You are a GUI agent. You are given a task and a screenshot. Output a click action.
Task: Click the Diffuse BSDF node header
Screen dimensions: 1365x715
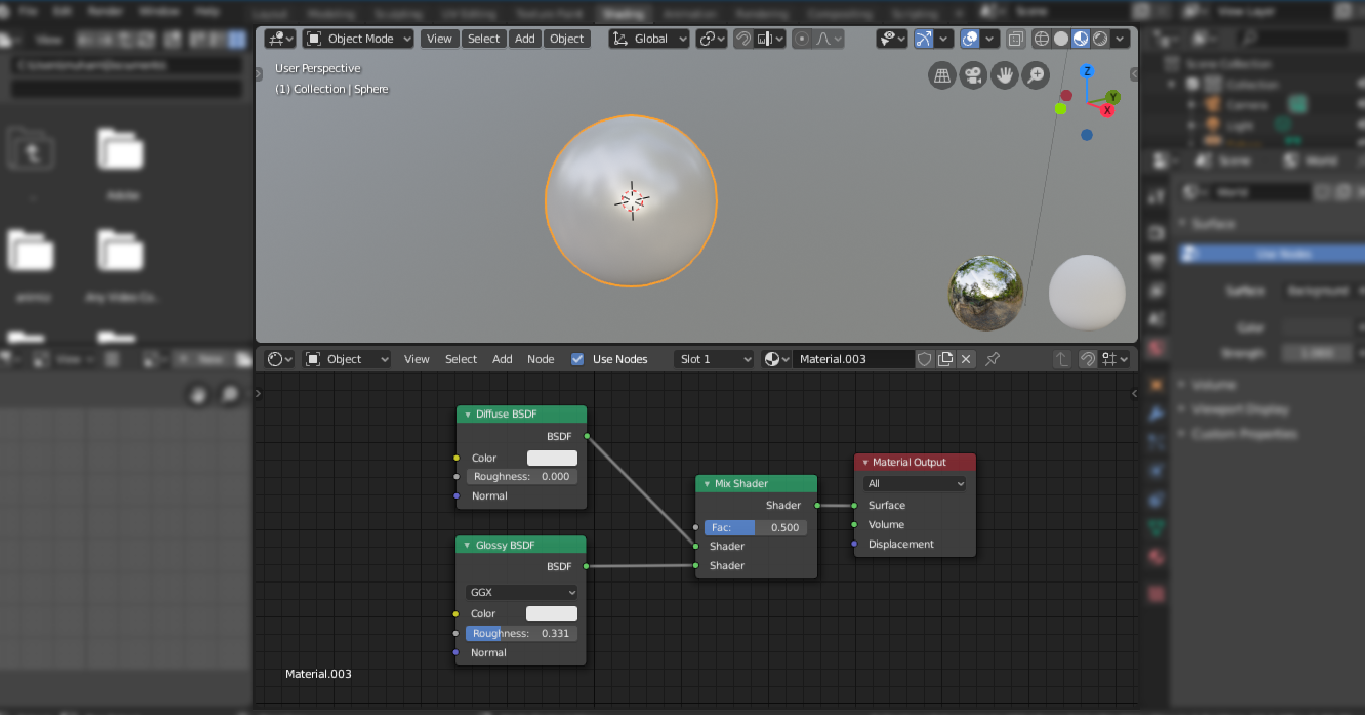pyautogui.click(x=521, y=414)
